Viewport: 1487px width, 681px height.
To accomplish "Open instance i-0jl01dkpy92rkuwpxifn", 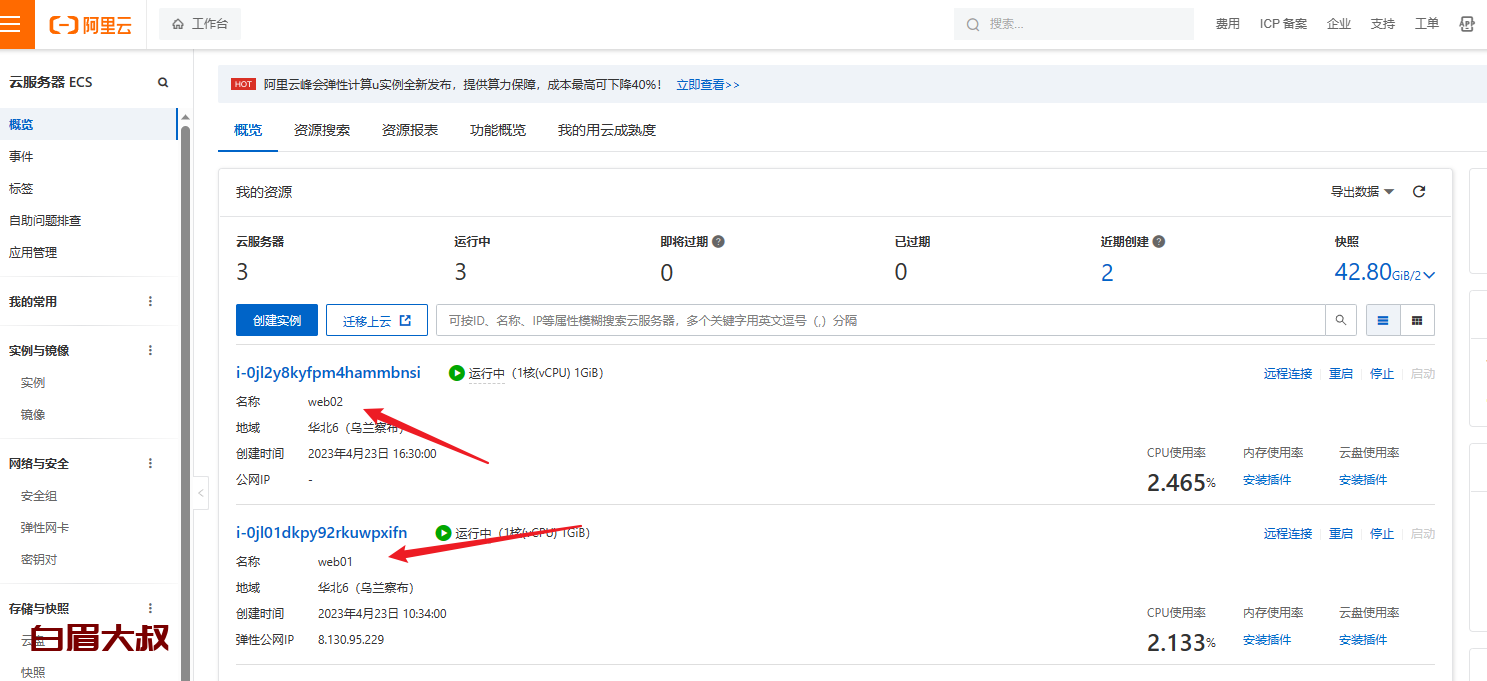I will pos(321,533).
